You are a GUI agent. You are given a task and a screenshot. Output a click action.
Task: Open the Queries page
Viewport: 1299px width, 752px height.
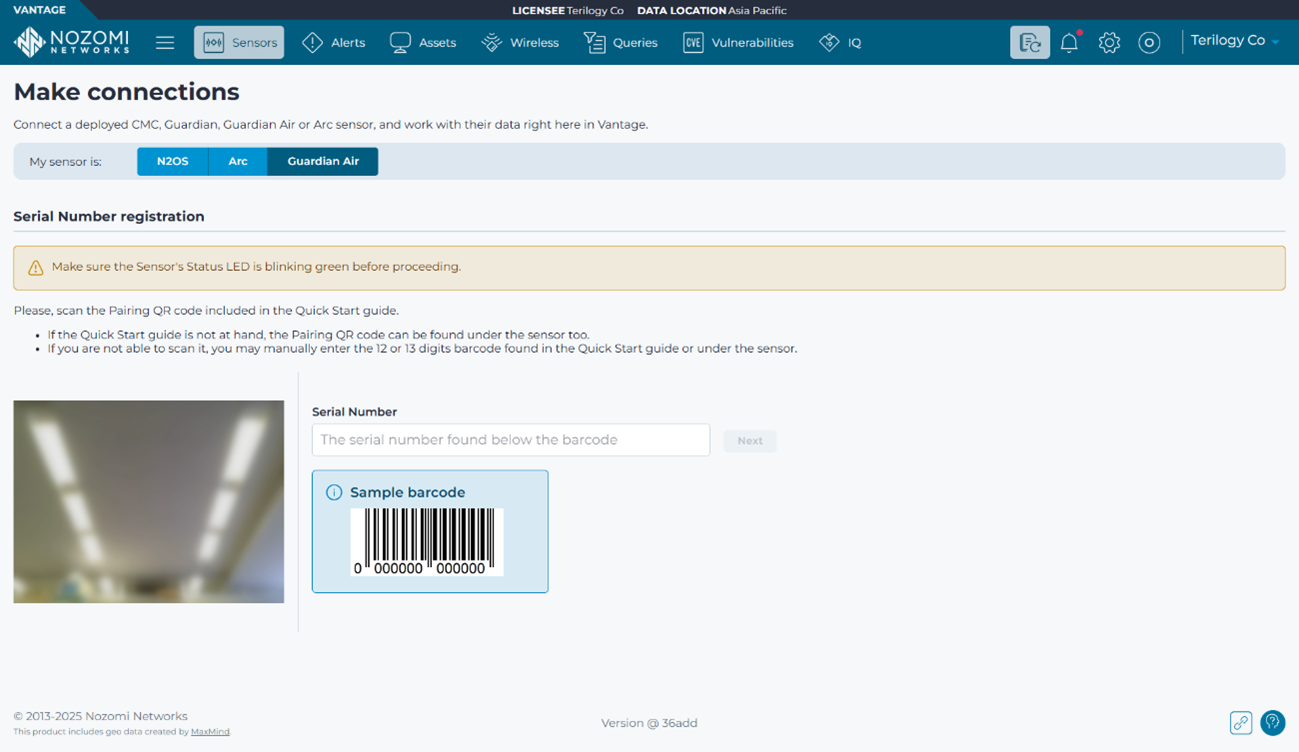tap(621, 42)
